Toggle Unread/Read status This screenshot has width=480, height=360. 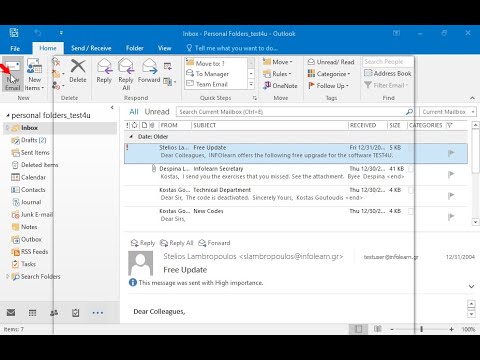(331, 62)
